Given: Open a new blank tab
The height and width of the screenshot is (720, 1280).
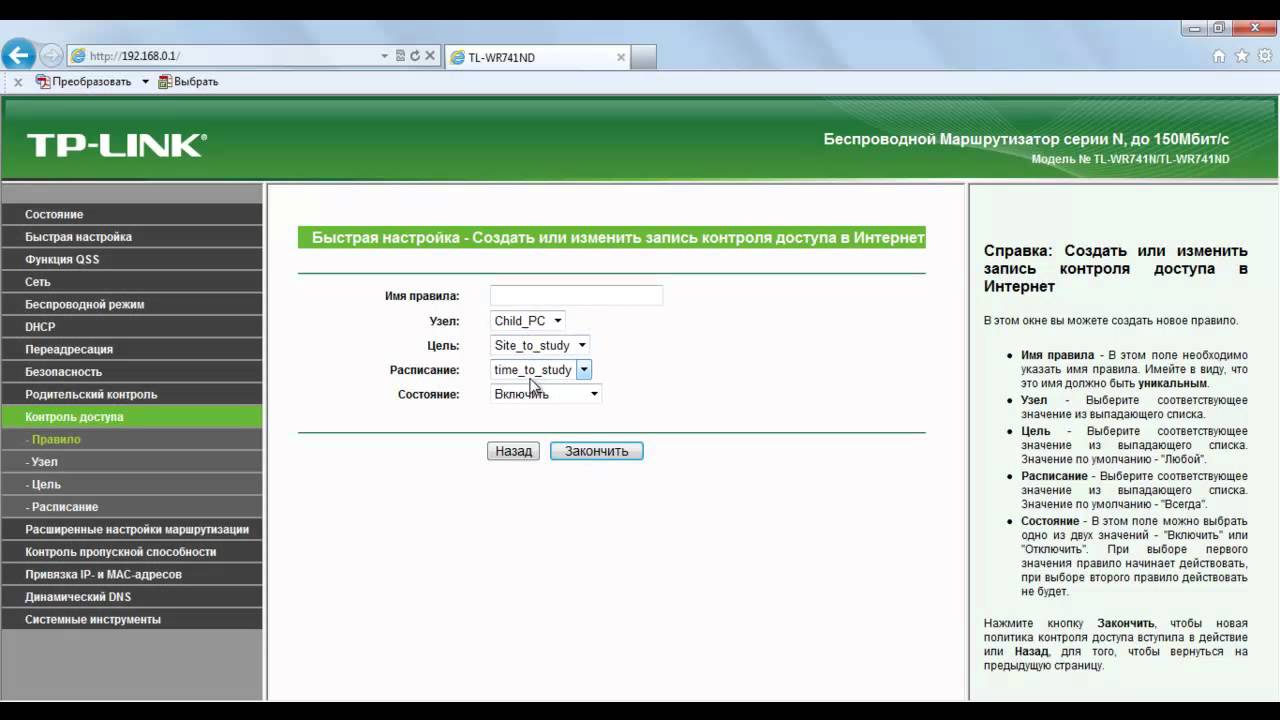Looking at the screenshot, I should click(x=644, y=57).
